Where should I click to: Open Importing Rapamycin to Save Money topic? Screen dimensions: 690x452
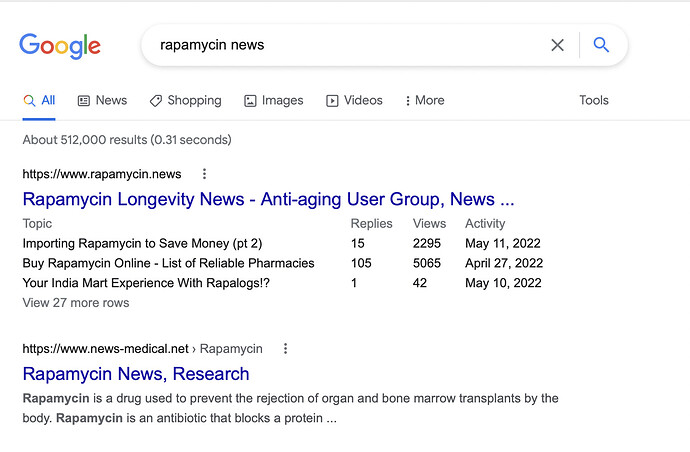click(142, 243)
